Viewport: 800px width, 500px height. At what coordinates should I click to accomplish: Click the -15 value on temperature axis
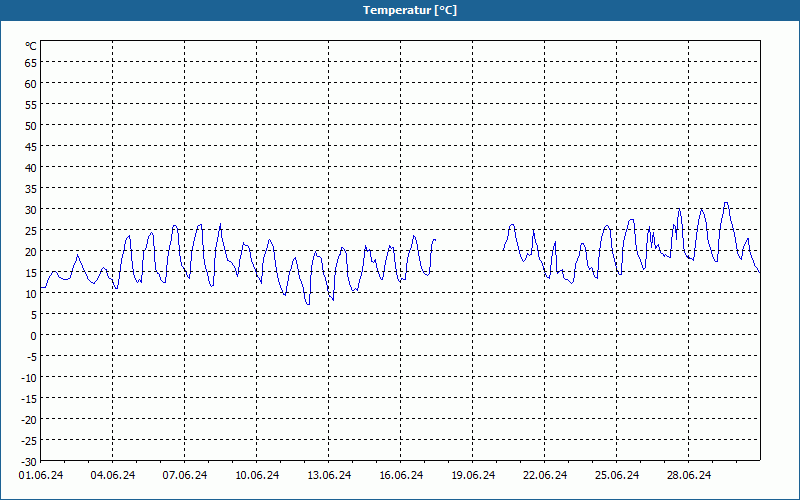(x=29, y=399)
